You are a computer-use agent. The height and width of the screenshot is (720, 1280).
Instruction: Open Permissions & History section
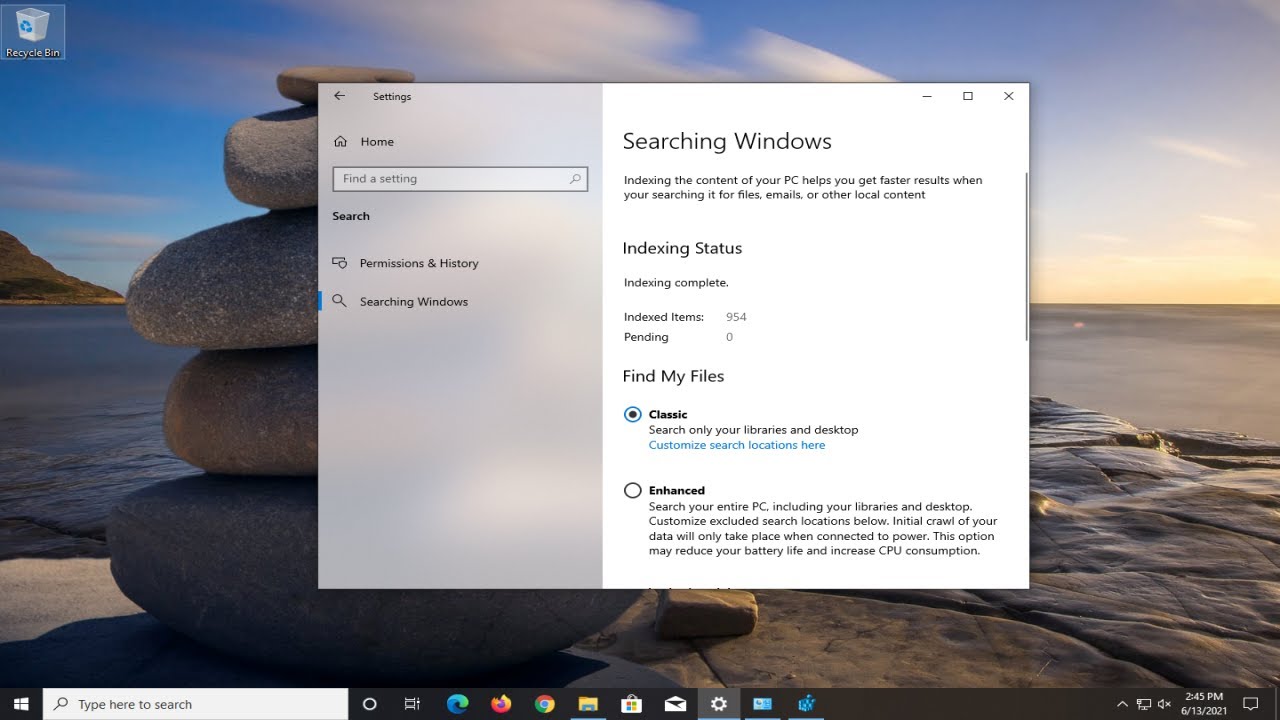click(x=419, y=263)
